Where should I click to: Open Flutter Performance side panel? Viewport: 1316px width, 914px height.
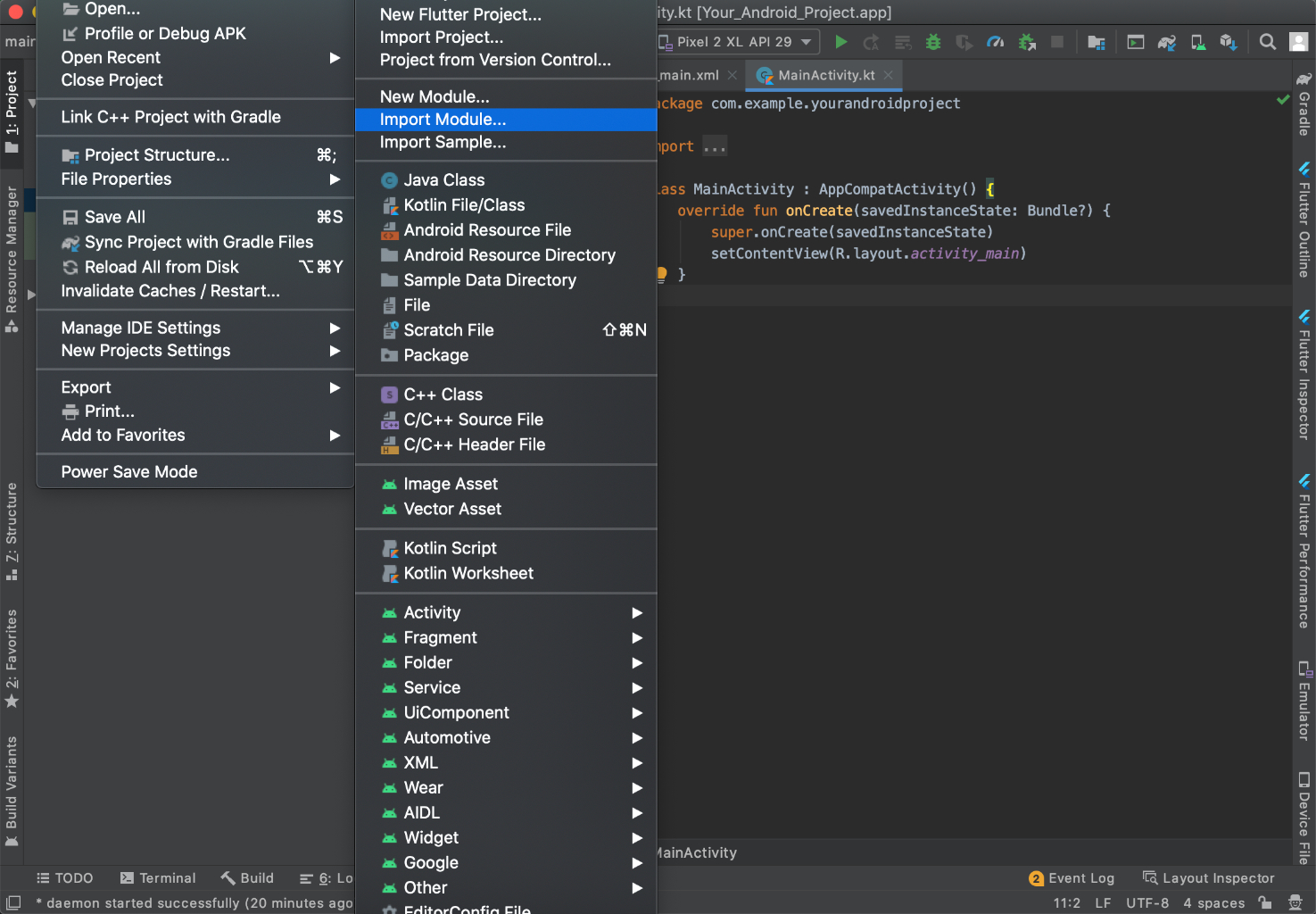pos(1304,552)
